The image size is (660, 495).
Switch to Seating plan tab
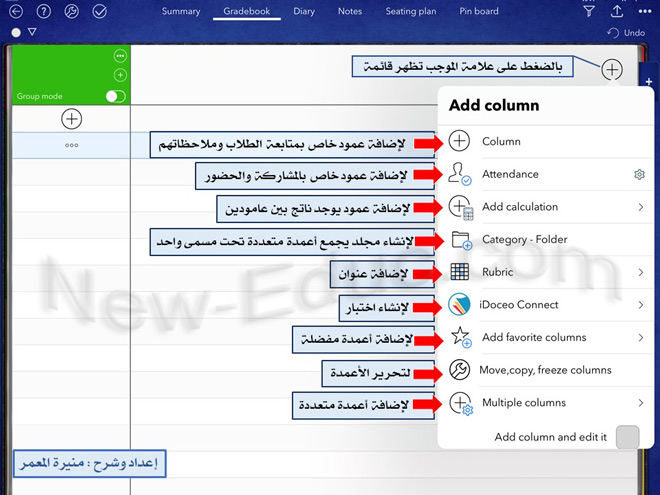pos(411,11)
